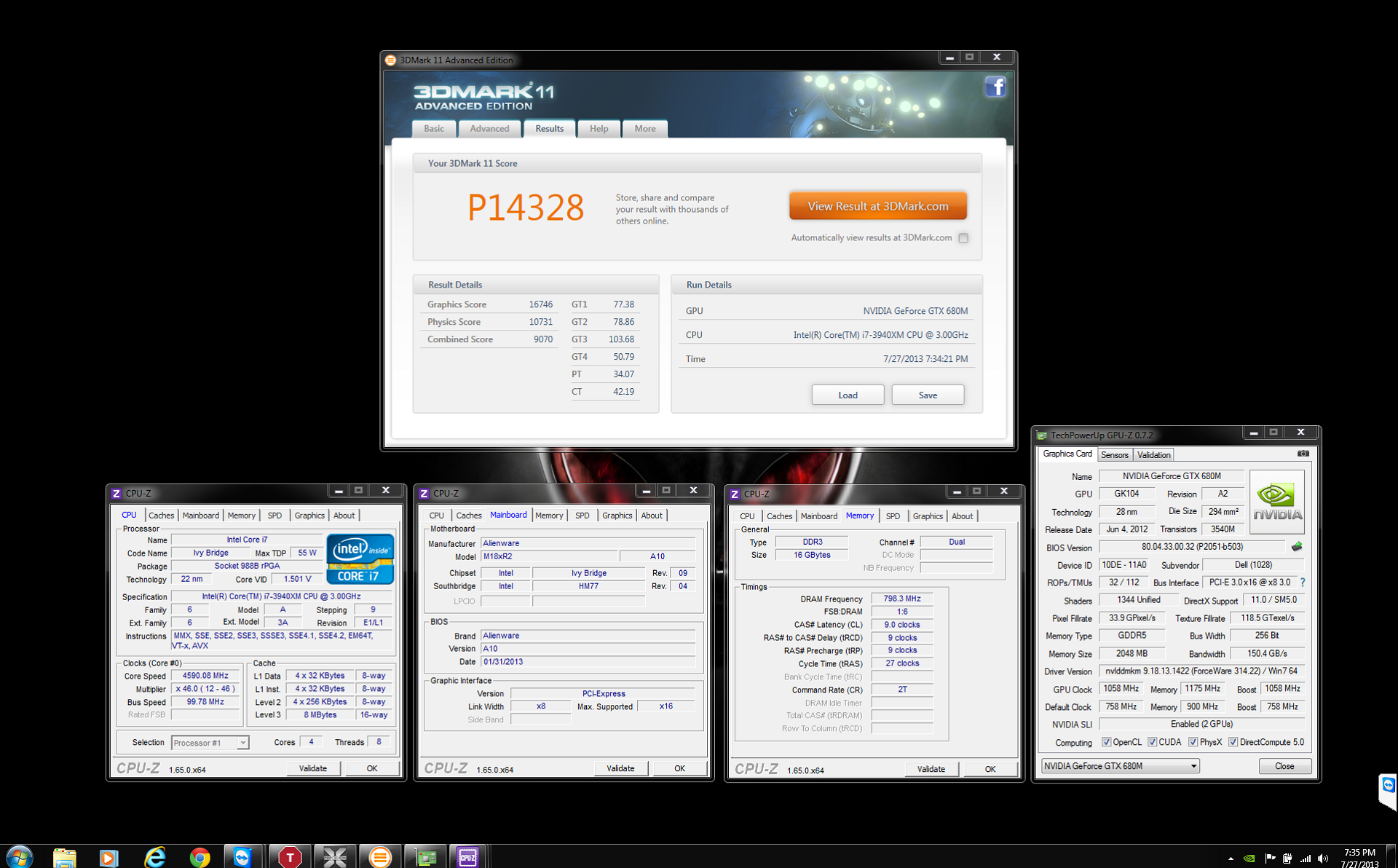1398x868 pixels.
Task: Open About tab in the leftmost CPU-Z window
Action: coord(344,516)
